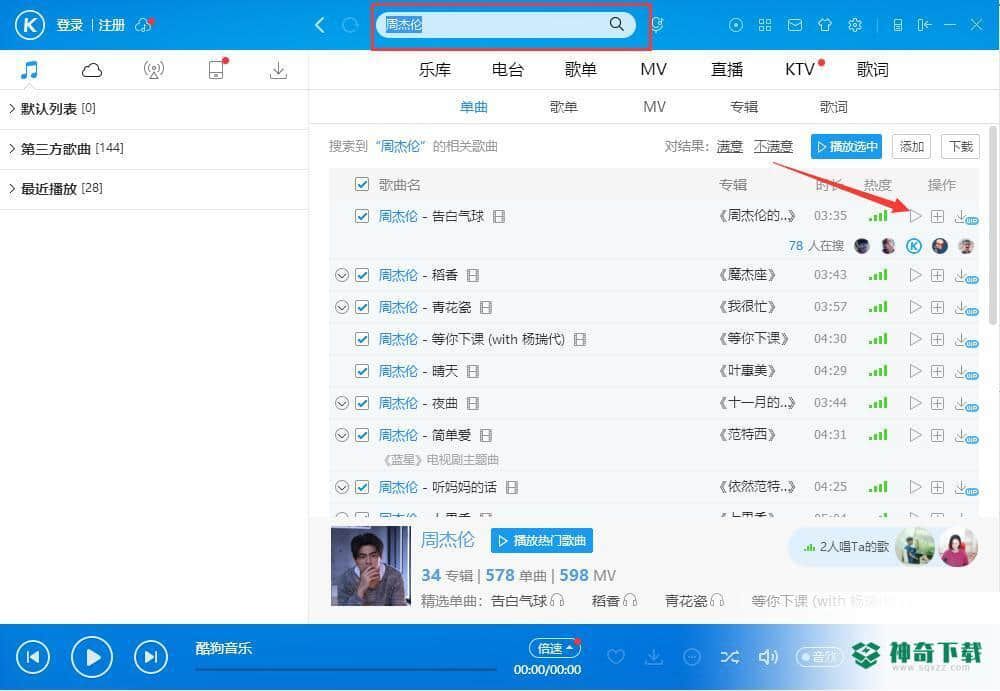Open the skin shirt icon

(x=825, y=25)
